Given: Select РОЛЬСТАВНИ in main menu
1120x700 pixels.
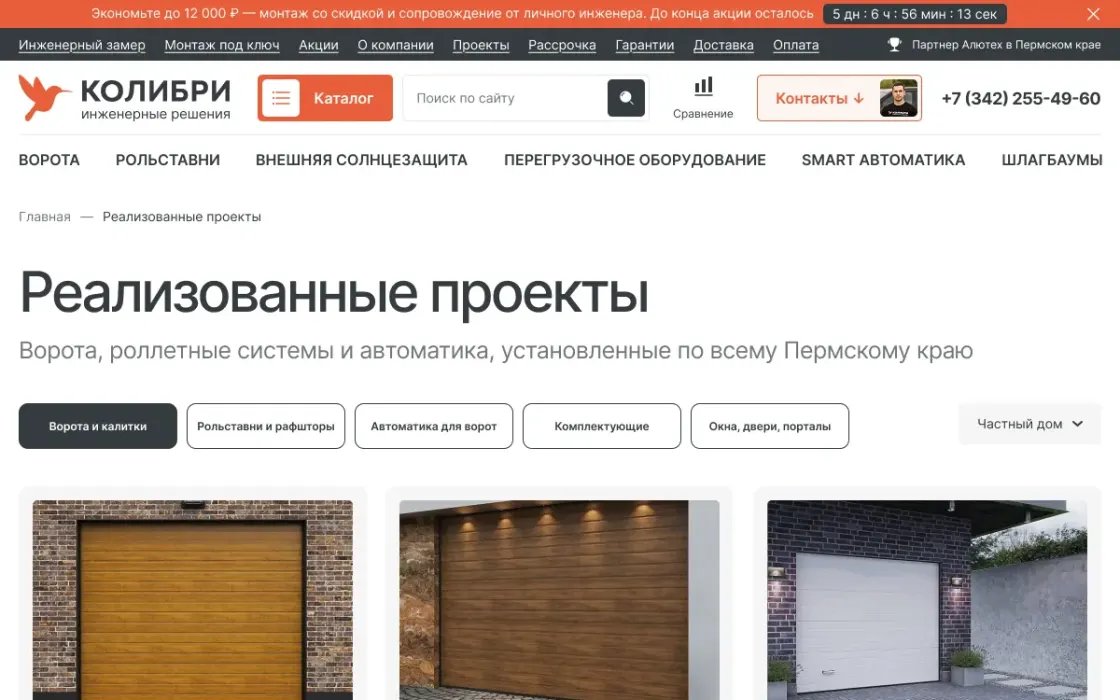Looking at the screenshot, I should click(x=168, y=160).
